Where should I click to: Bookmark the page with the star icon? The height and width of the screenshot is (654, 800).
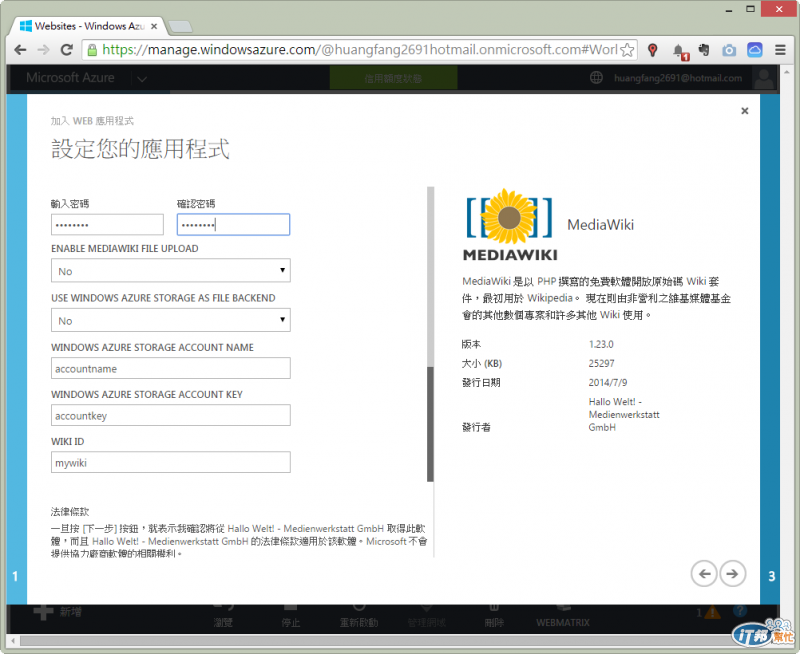click(x=627, y=49)
